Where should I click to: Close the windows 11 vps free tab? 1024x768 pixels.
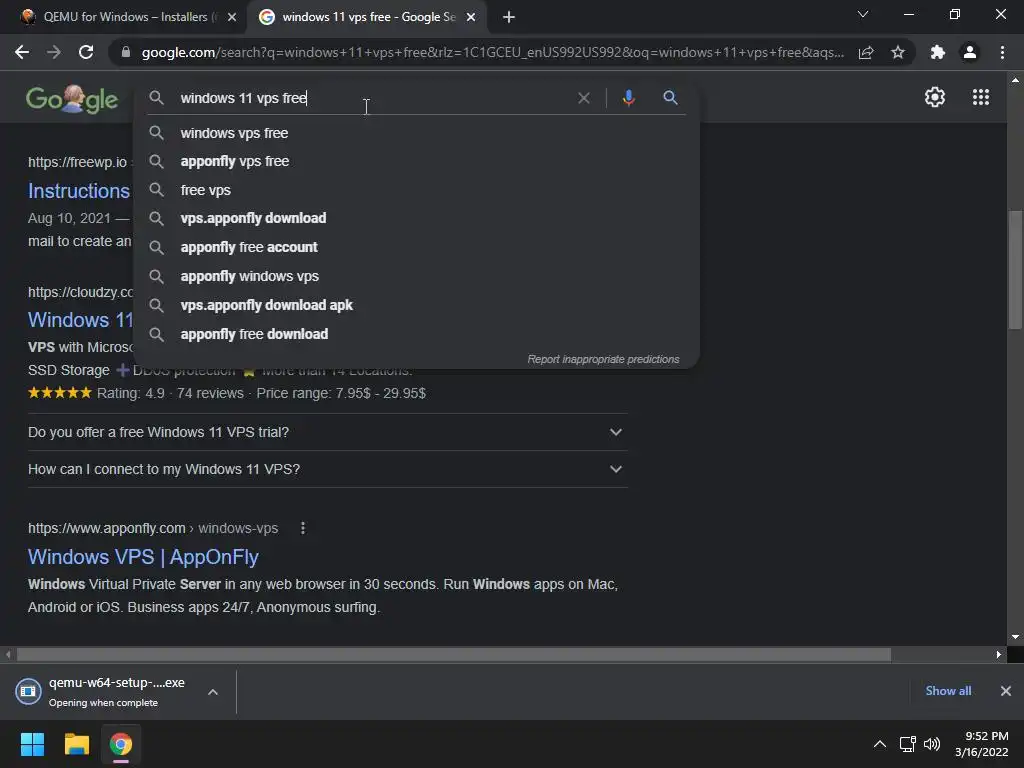(x=471, y=17)
